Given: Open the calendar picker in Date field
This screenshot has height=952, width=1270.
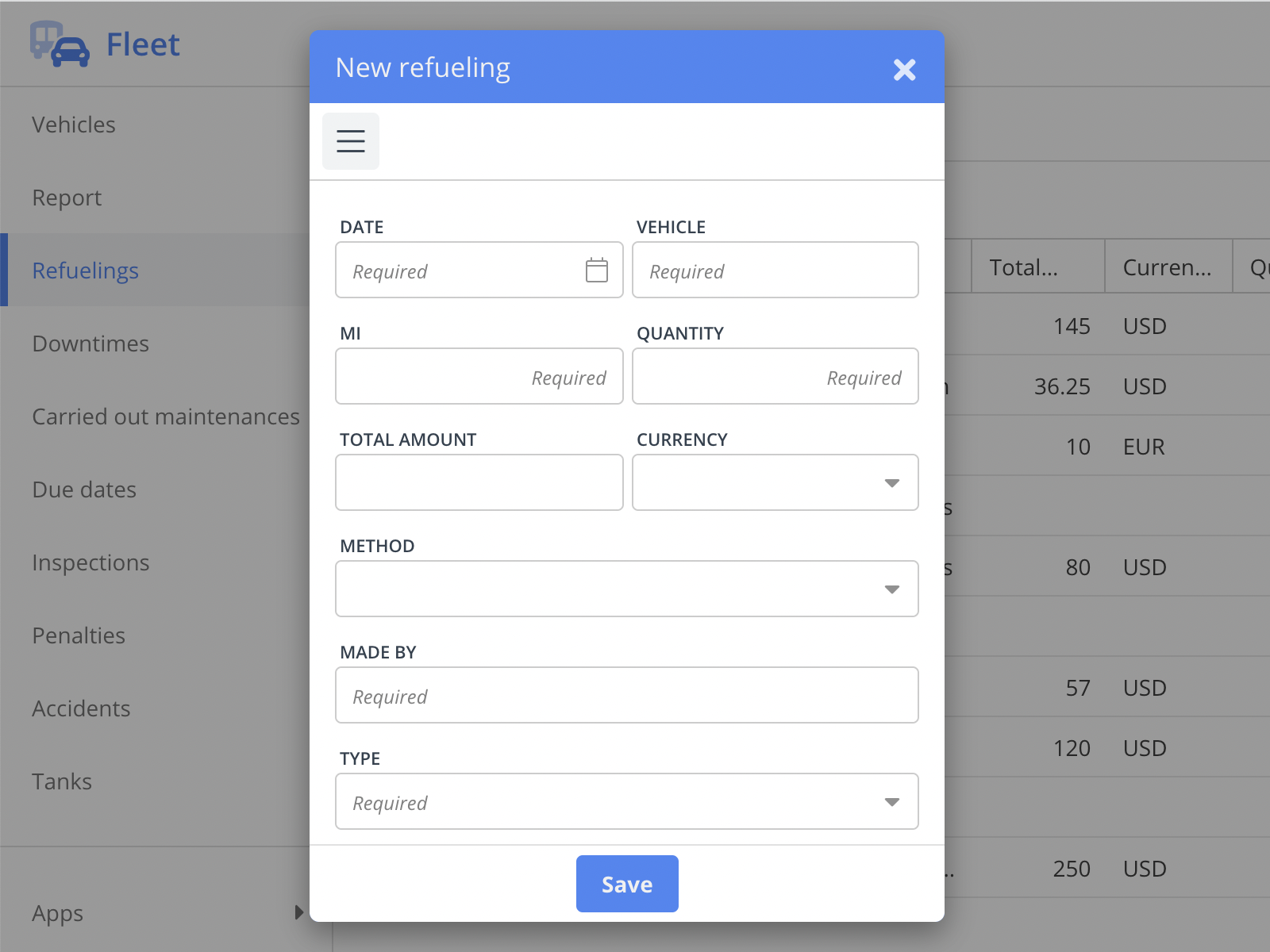Looking at the screenshot, I should click(x=597, y=271).
